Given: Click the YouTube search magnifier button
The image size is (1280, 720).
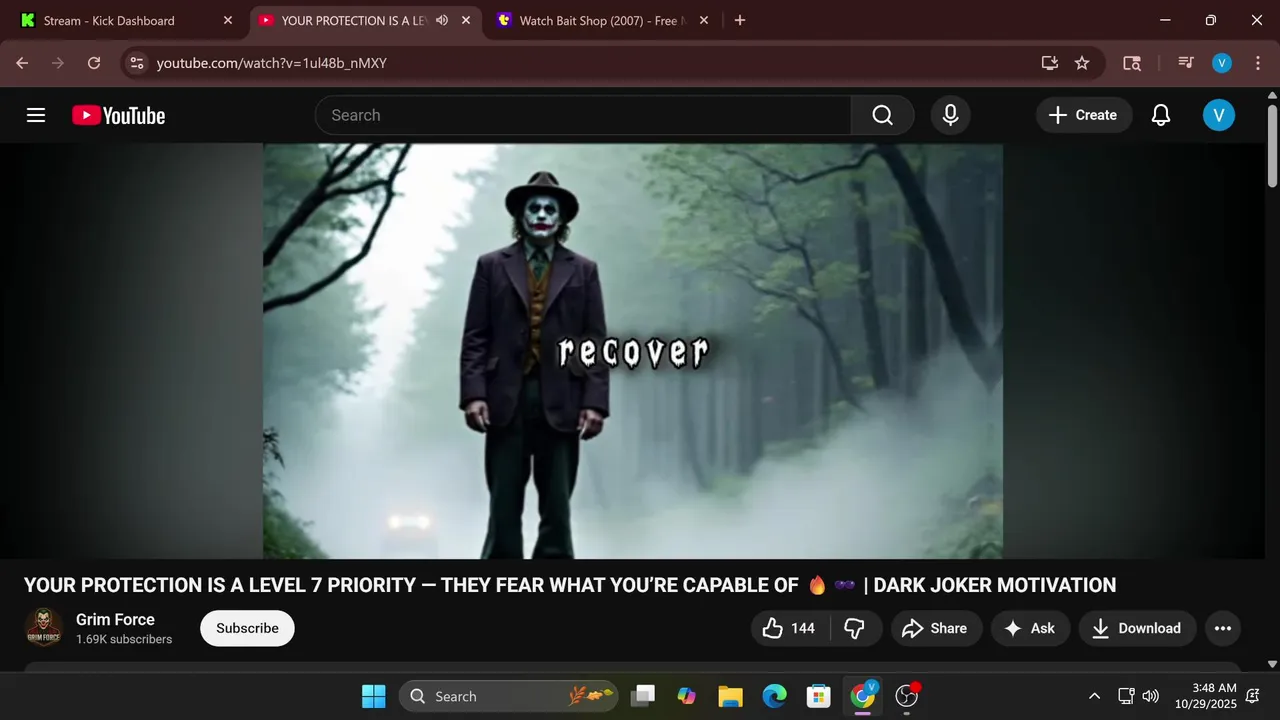Looking at the screenshot, I should pos(882,115).
